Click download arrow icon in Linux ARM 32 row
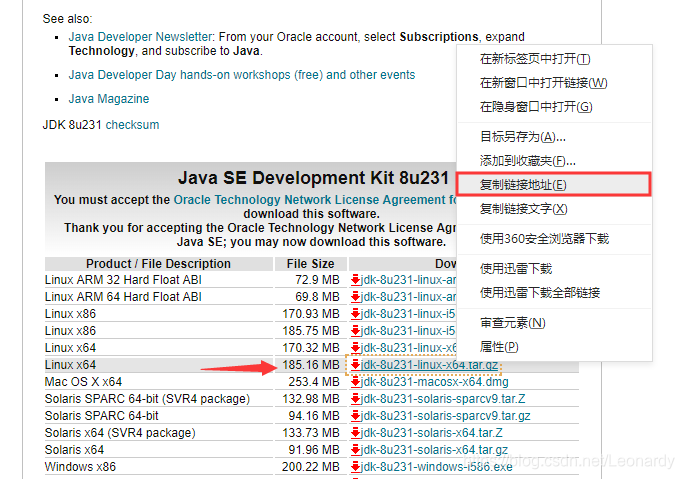 (356, 280)
